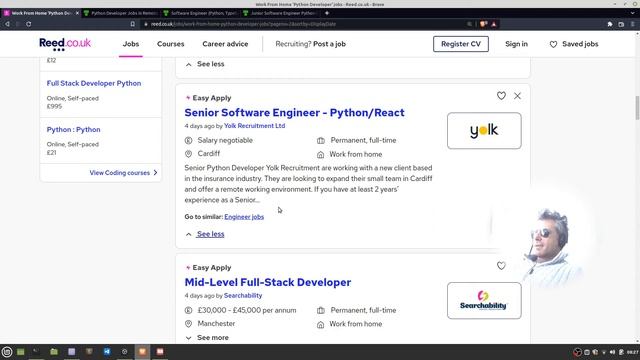This screenshot has height=360, width=640.
Task: Switch to the Junior Software Engineer Python tab
Action: pos(281,13)
